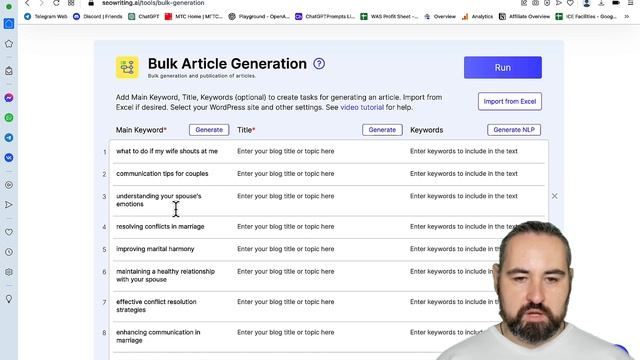Click Generate button beside Title

click(x=382, y=130)
